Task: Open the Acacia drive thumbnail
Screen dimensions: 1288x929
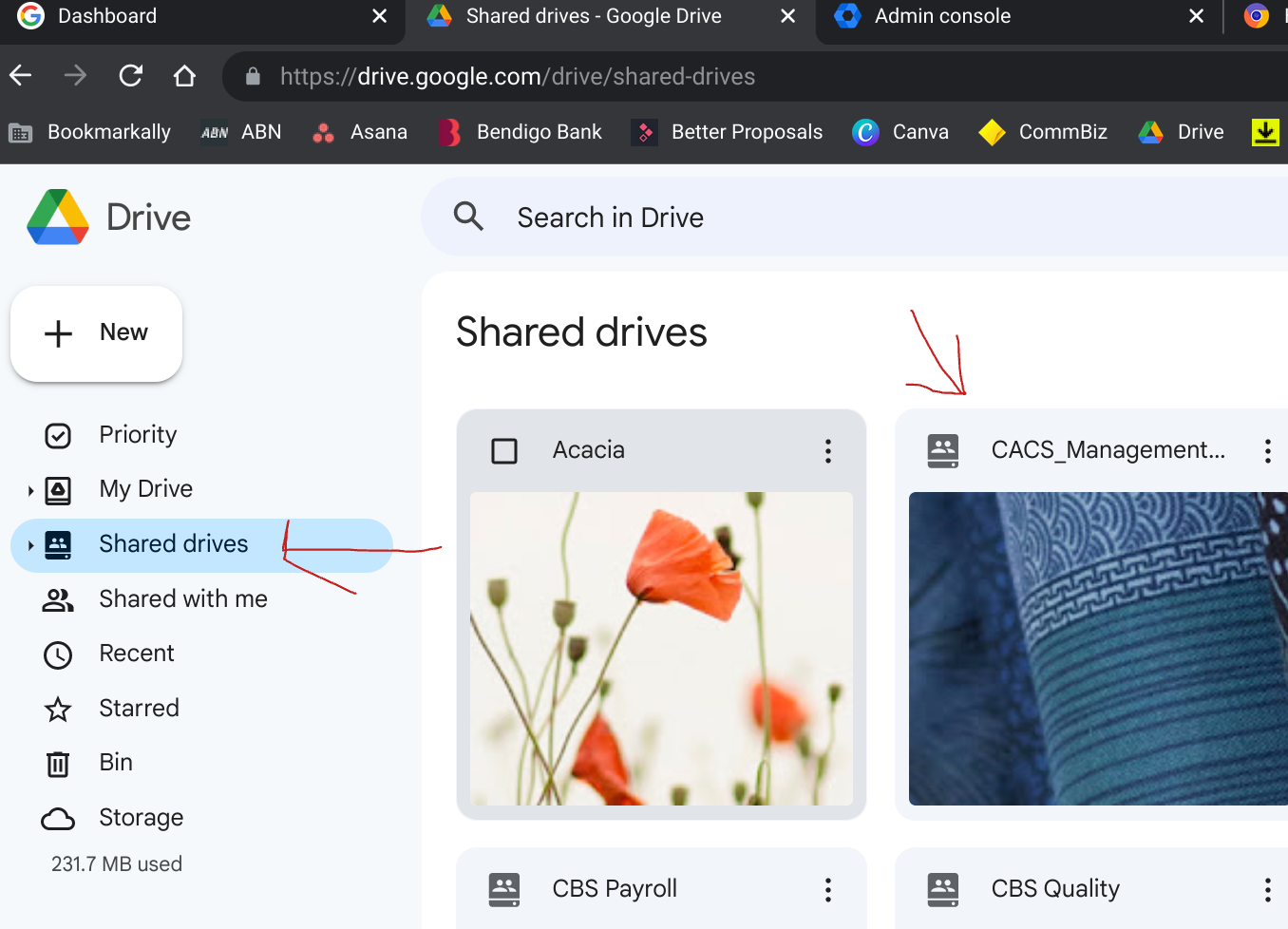Action: pyautogui.click(x=661, y=648)
